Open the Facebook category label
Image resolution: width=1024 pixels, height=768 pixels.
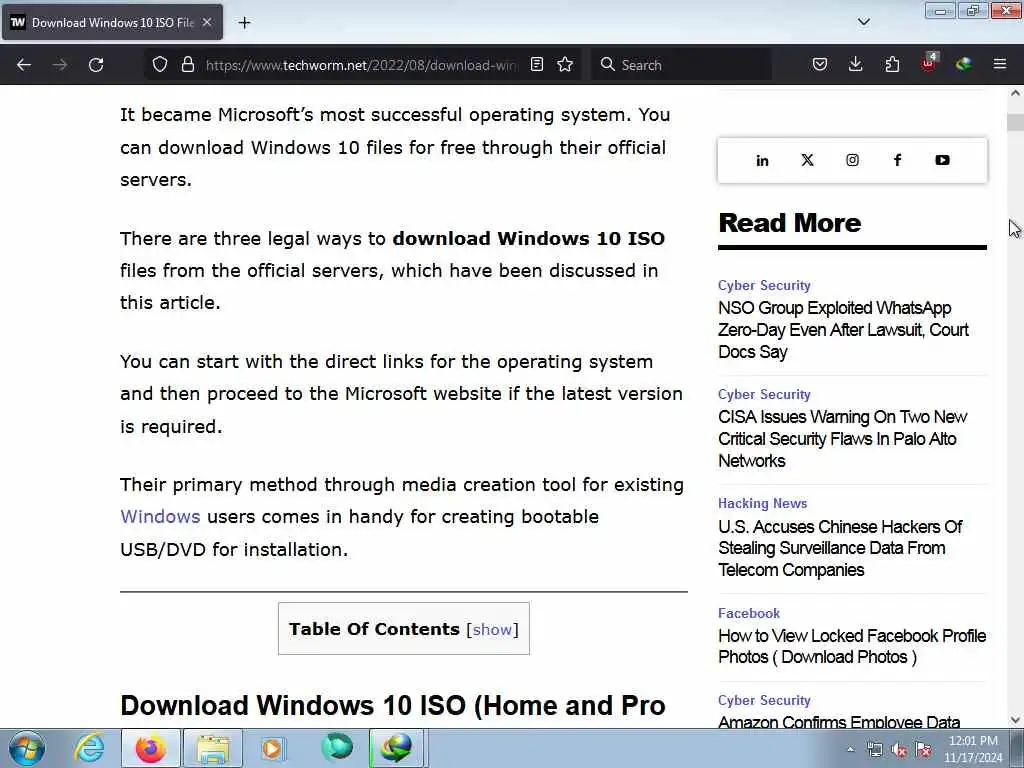tap(748, 613)
